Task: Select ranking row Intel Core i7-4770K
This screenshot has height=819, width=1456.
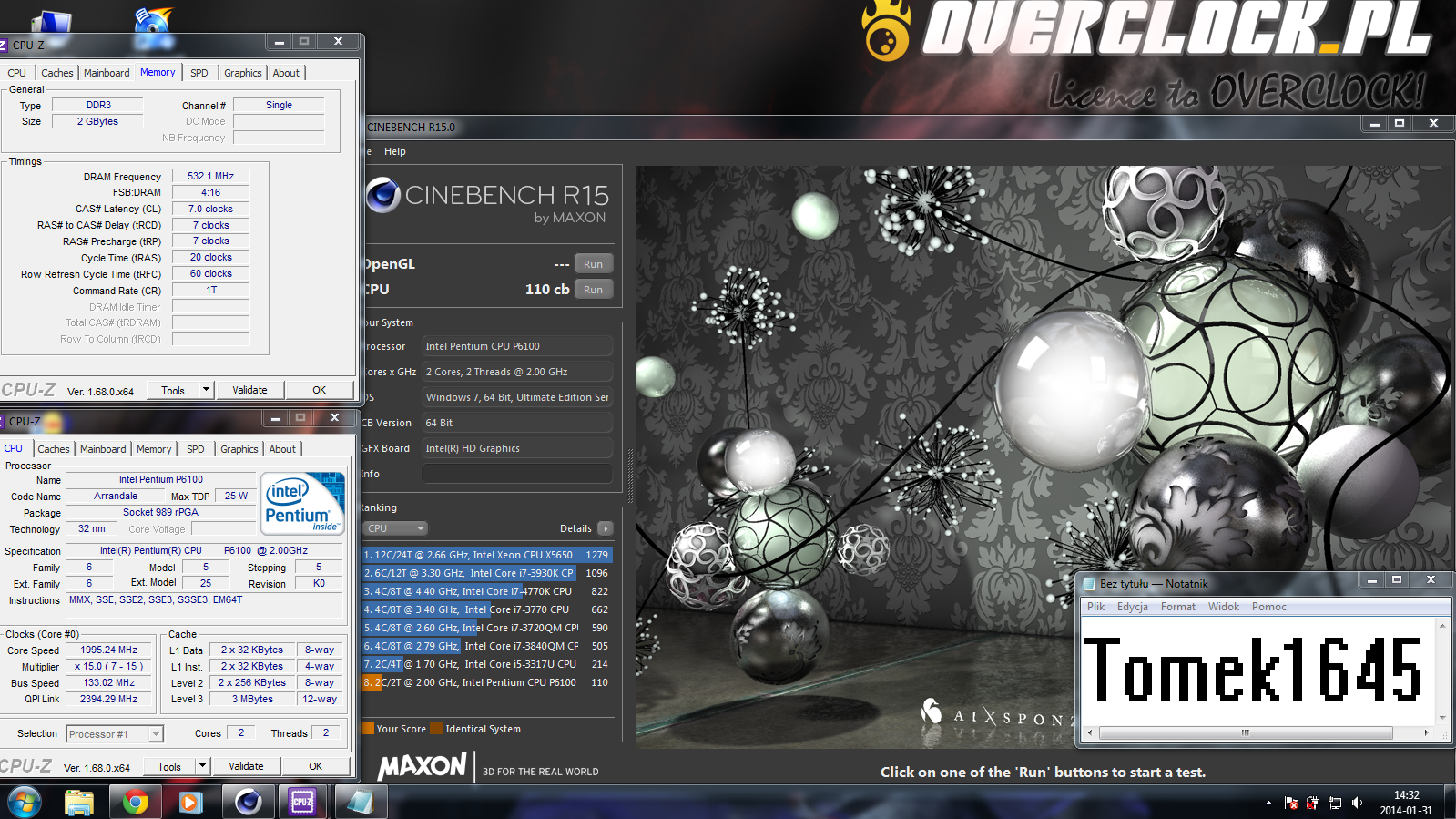Action: click(x=487, y=591)
